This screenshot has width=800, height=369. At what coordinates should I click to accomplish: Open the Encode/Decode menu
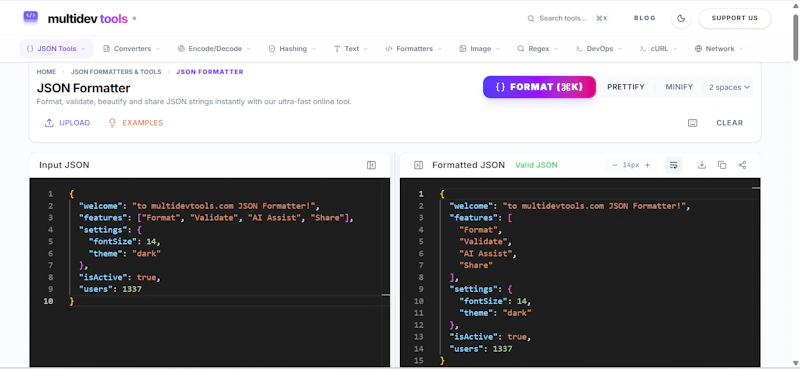coord(214,49)
